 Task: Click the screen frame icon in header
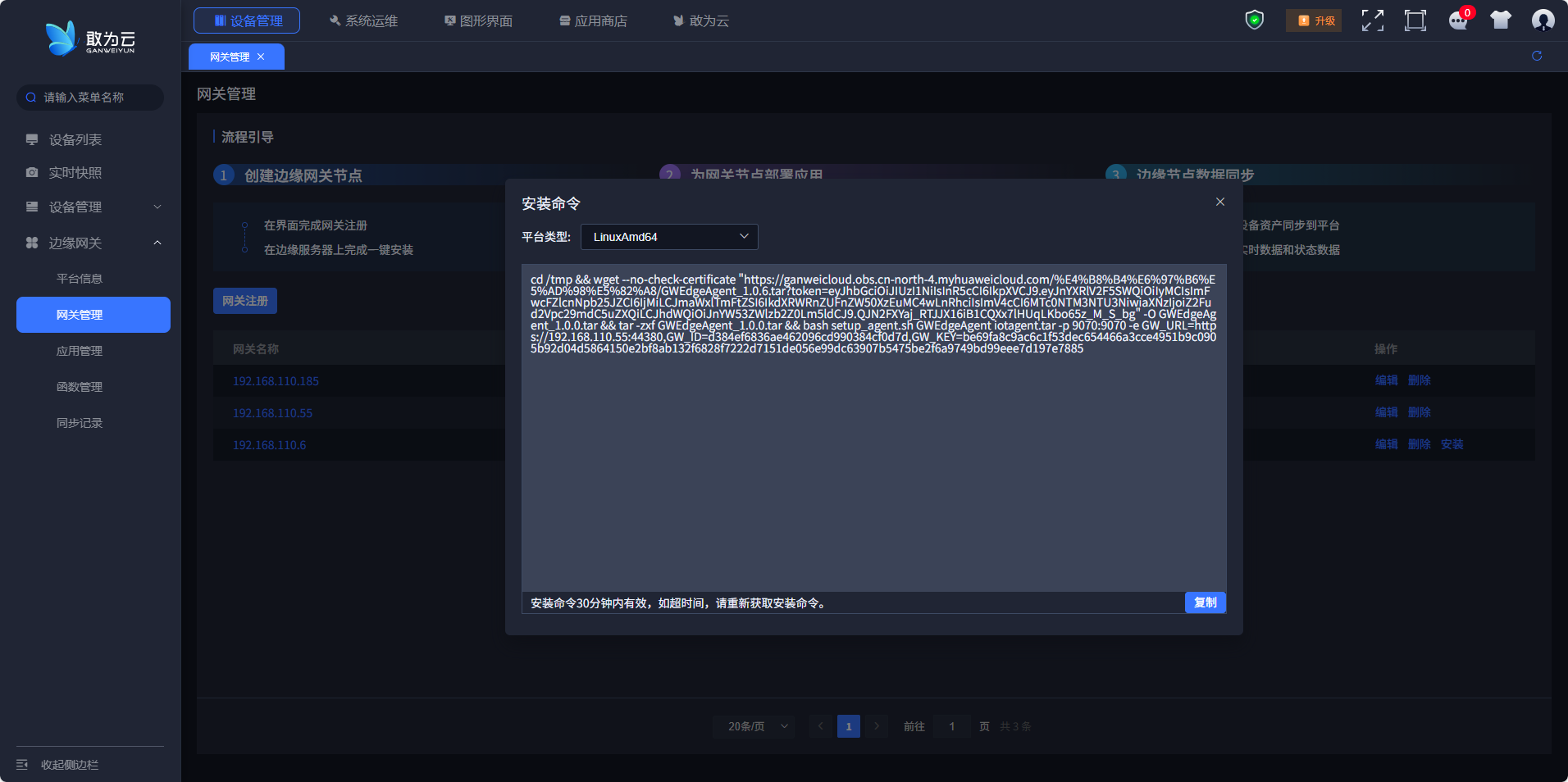[x=1415, y=20]
